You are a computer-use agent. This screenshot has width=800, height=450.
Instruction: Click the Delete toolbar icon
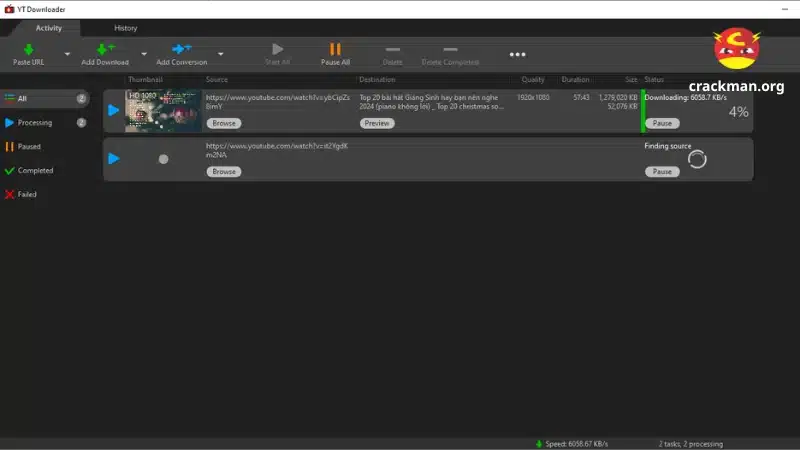pos(392,49)
